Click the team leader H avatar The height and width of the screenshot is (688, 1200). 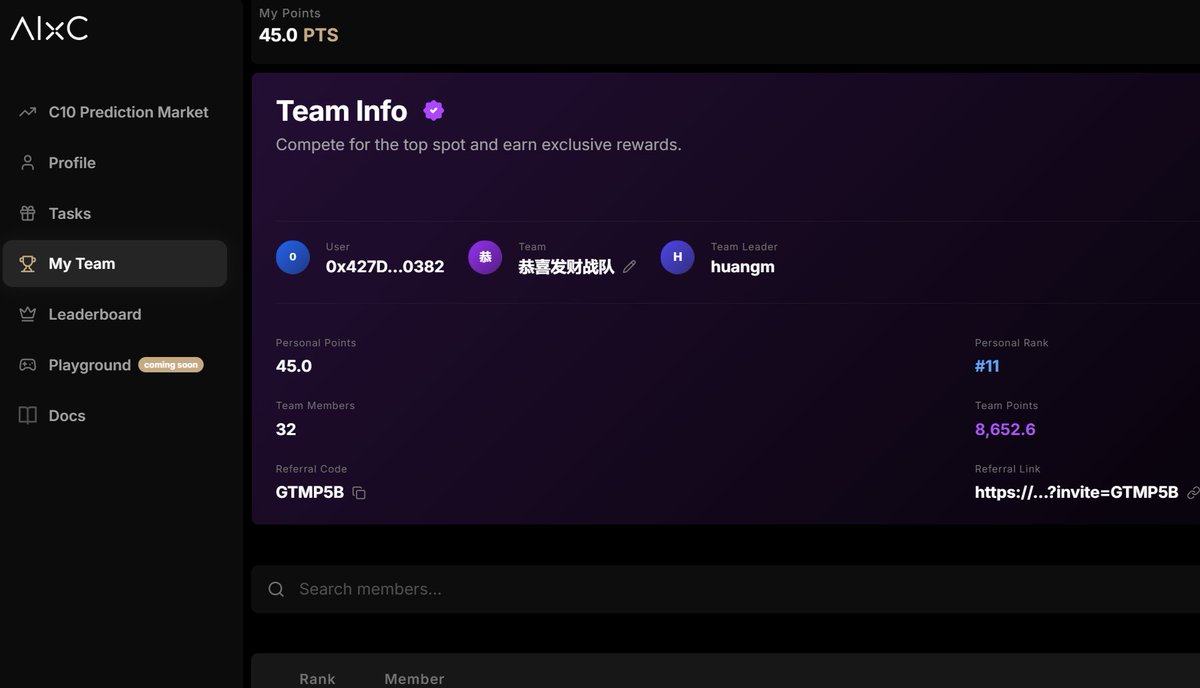677,257
